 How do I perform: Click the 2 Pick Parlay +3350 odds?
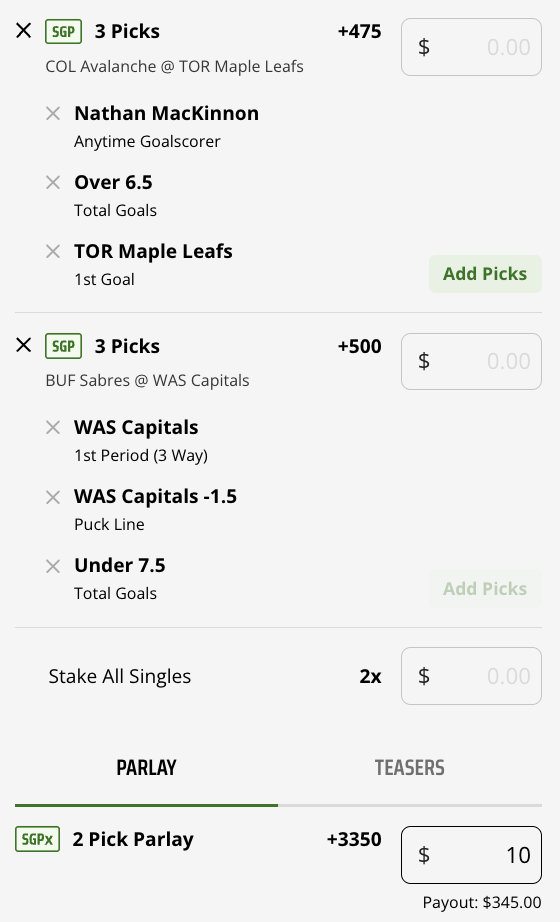(354, 839)
